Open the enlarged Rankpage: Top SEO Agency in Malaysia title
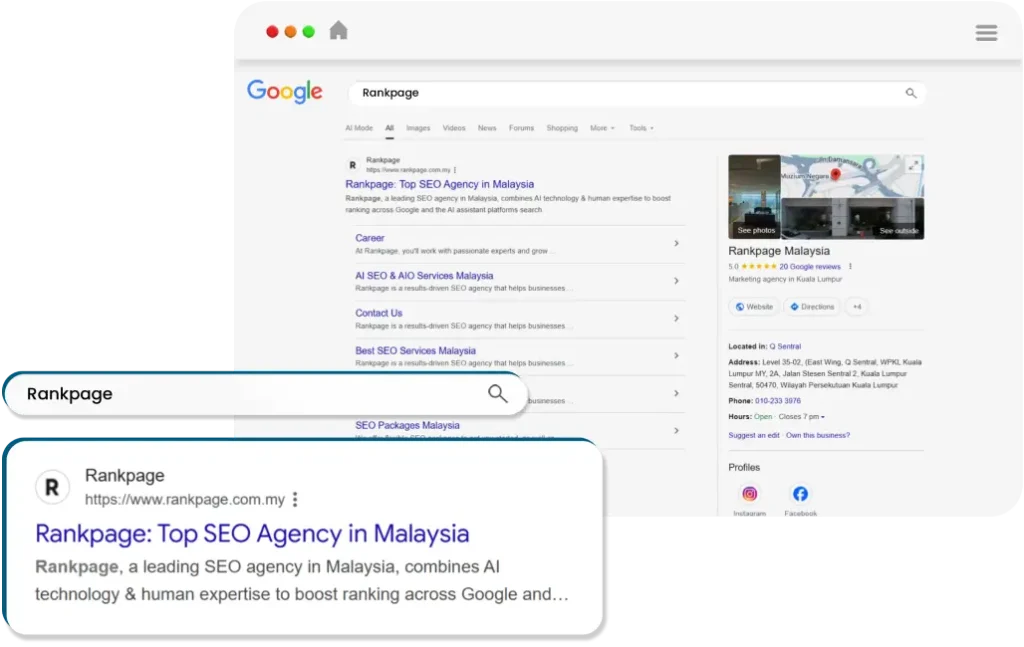The image size is (1024, 647). [252, 534]
